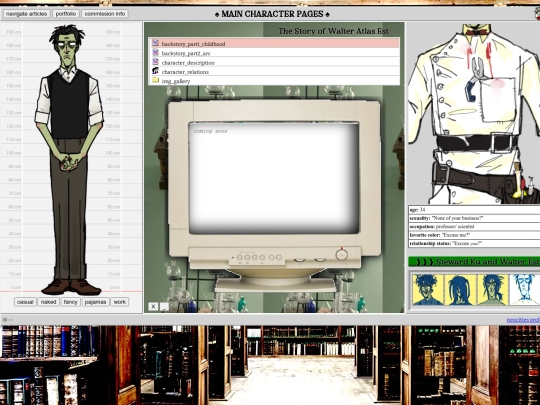Select img_gallery row text
Screen dimensions: 540x405
click(x=176, y=81)
